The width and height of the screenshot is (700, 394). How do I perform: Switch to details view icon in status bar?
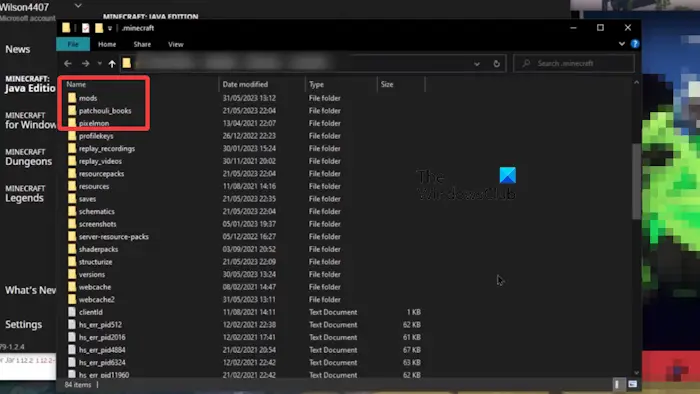617,384
